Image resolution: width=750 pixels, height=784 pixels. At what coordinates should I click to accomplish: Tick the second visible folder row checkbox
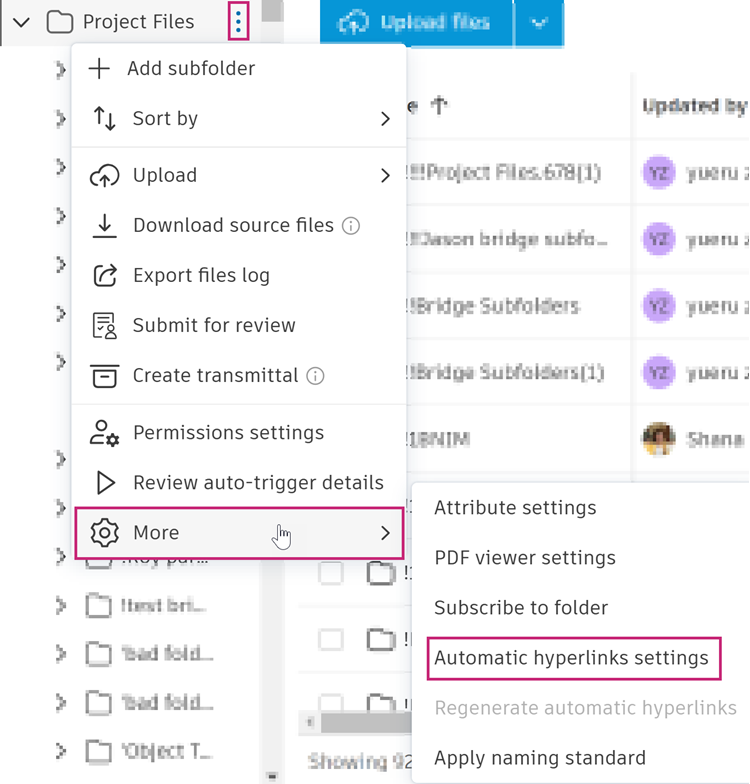[331, 639]
